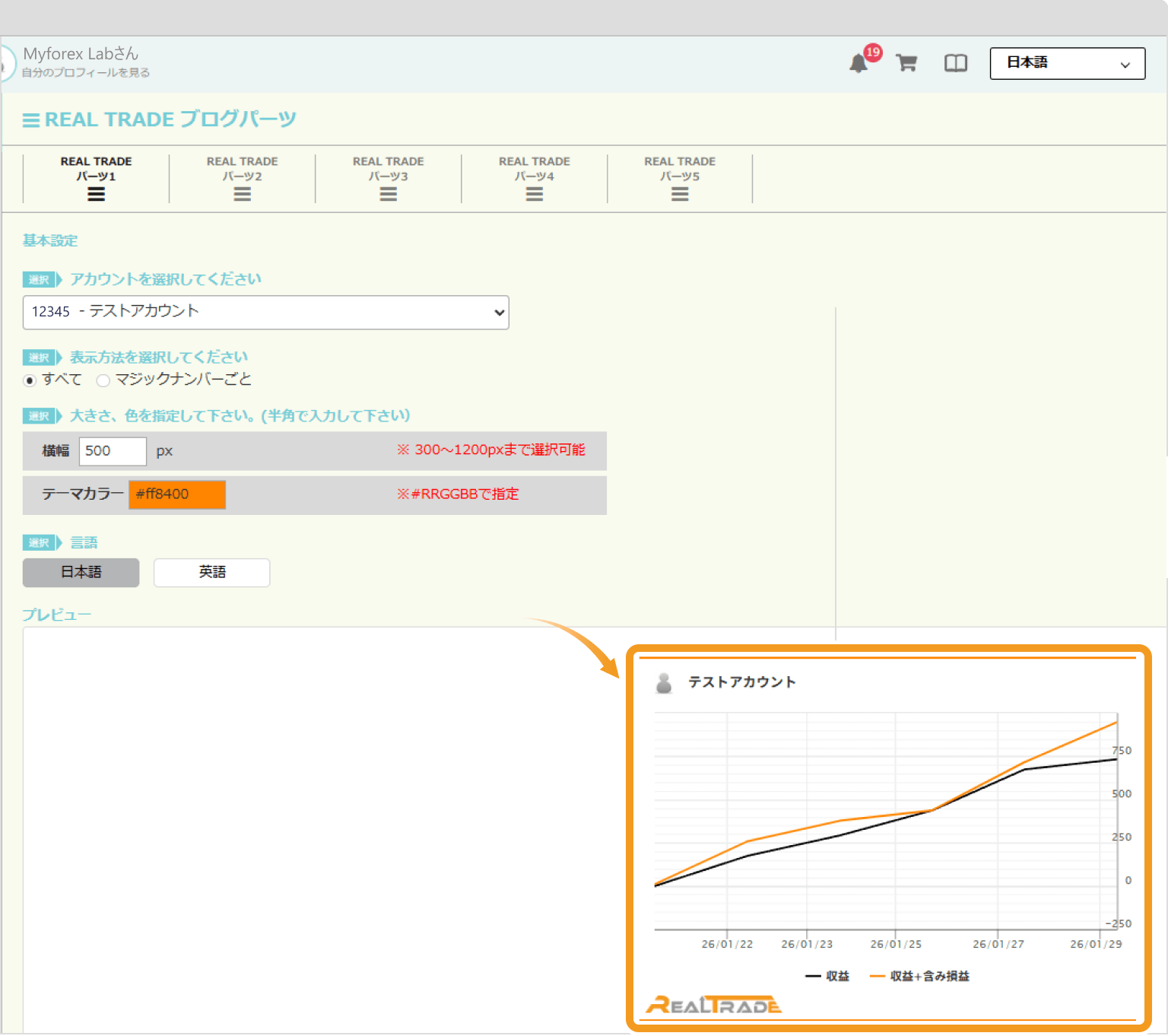Screen dimensions: 1168x1036
Task: Click the user avatar icon in the preview
Action: pos(663,682)
